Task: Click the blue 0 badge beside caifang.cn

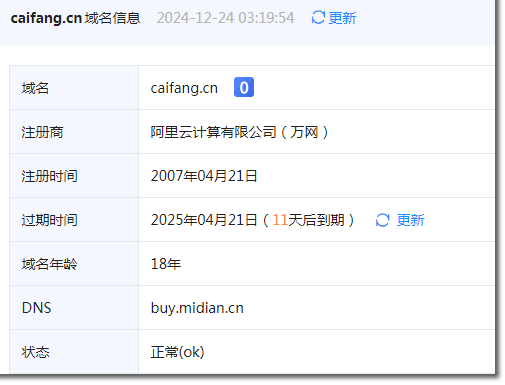Action: tap(244, 87)
